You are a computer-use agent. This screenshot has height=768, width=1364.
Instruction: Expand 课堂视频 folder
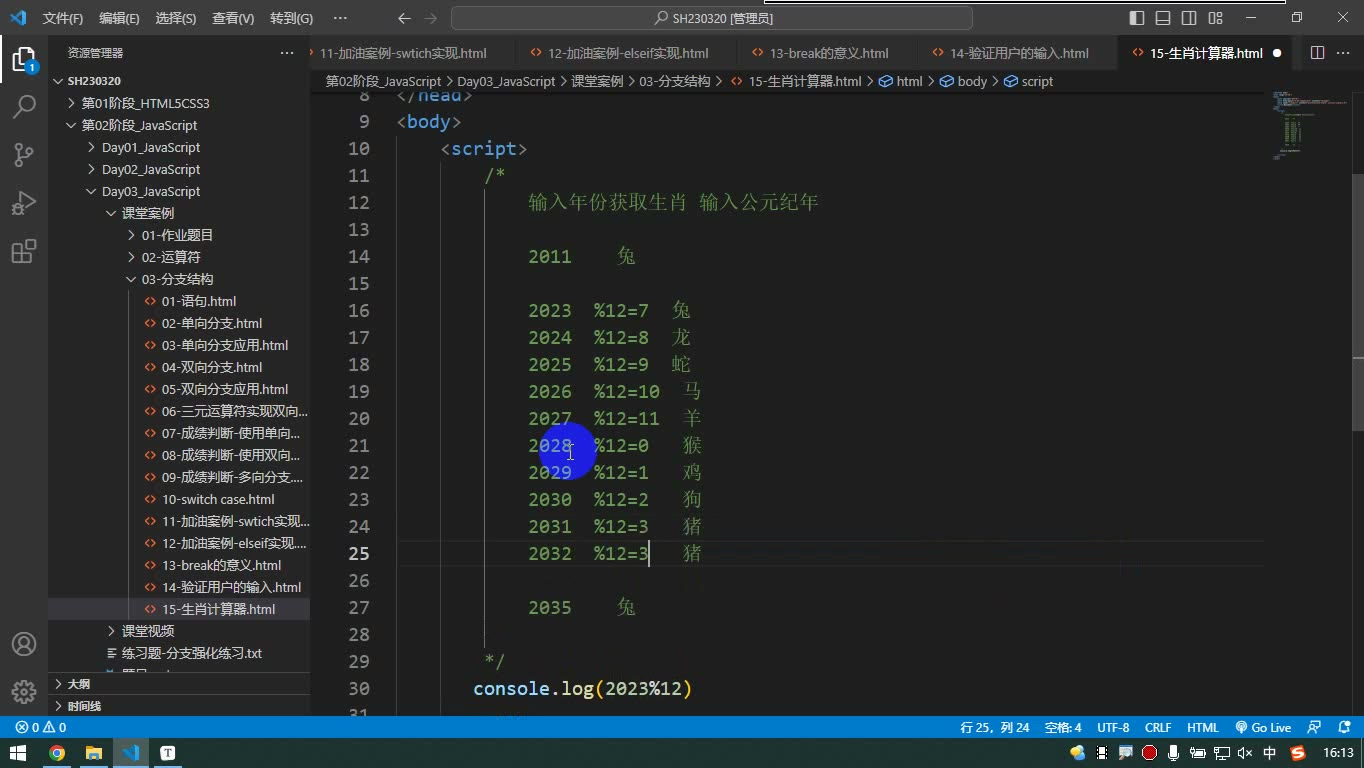coord(148,631)
